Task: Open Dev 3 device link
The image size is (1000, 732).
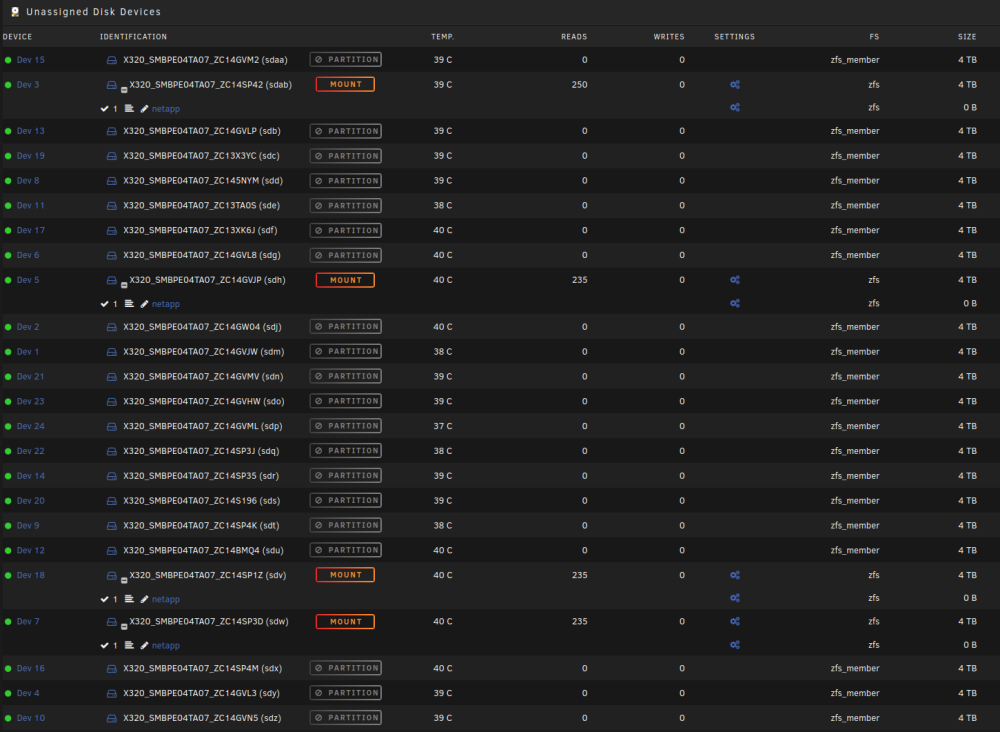Action: 28,85
